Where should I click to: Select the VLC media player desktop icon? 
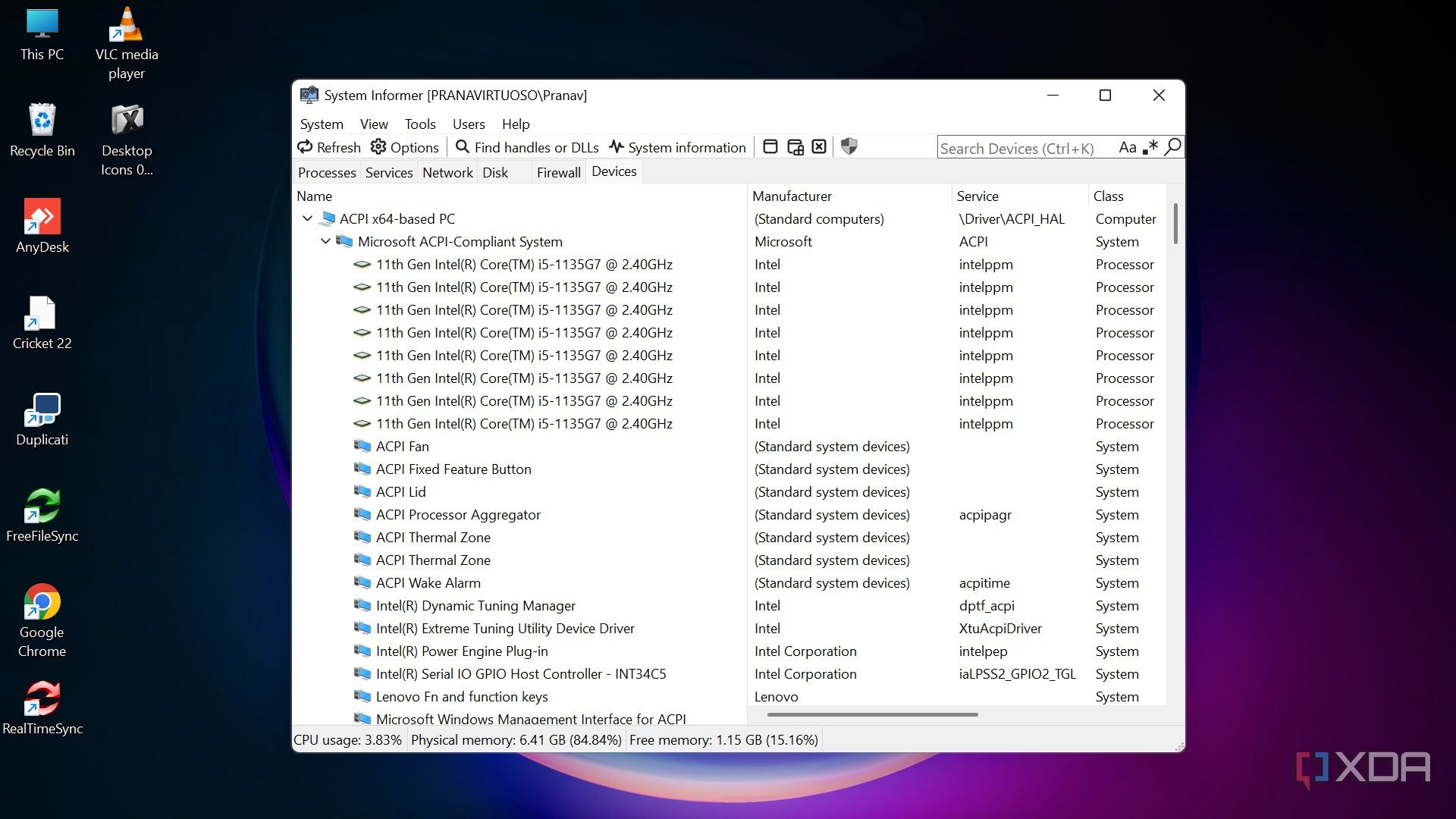click(x=127, y=44)
